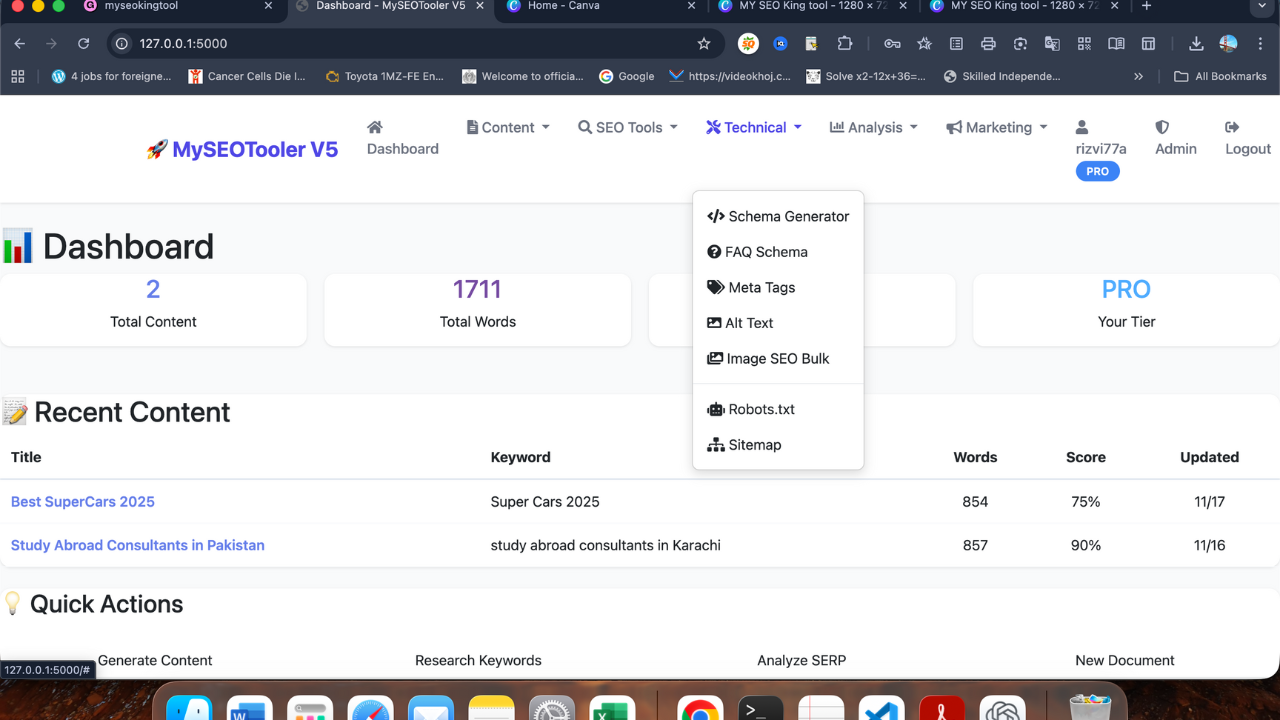
Task: Open Study Abroad Consultants in Pakistan content
Action: [x=137, y=545]
